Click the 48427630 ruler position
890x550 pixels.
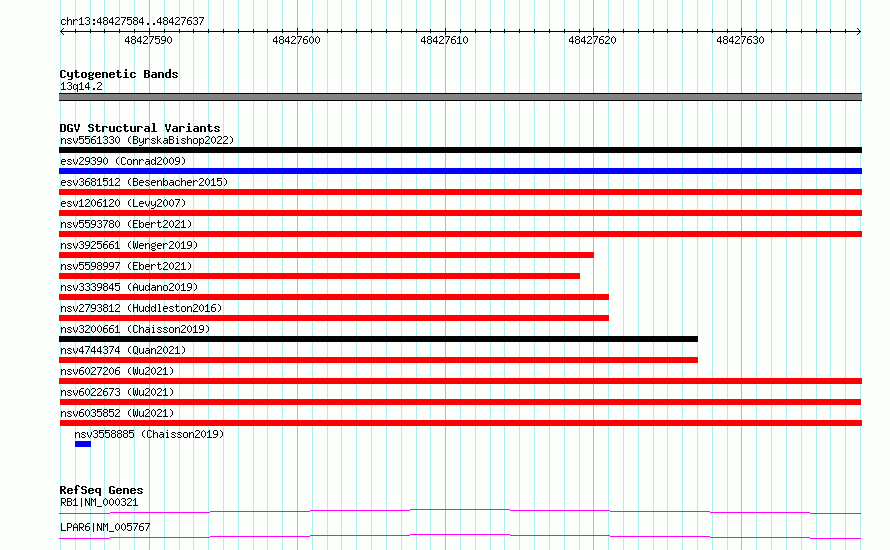740,40
